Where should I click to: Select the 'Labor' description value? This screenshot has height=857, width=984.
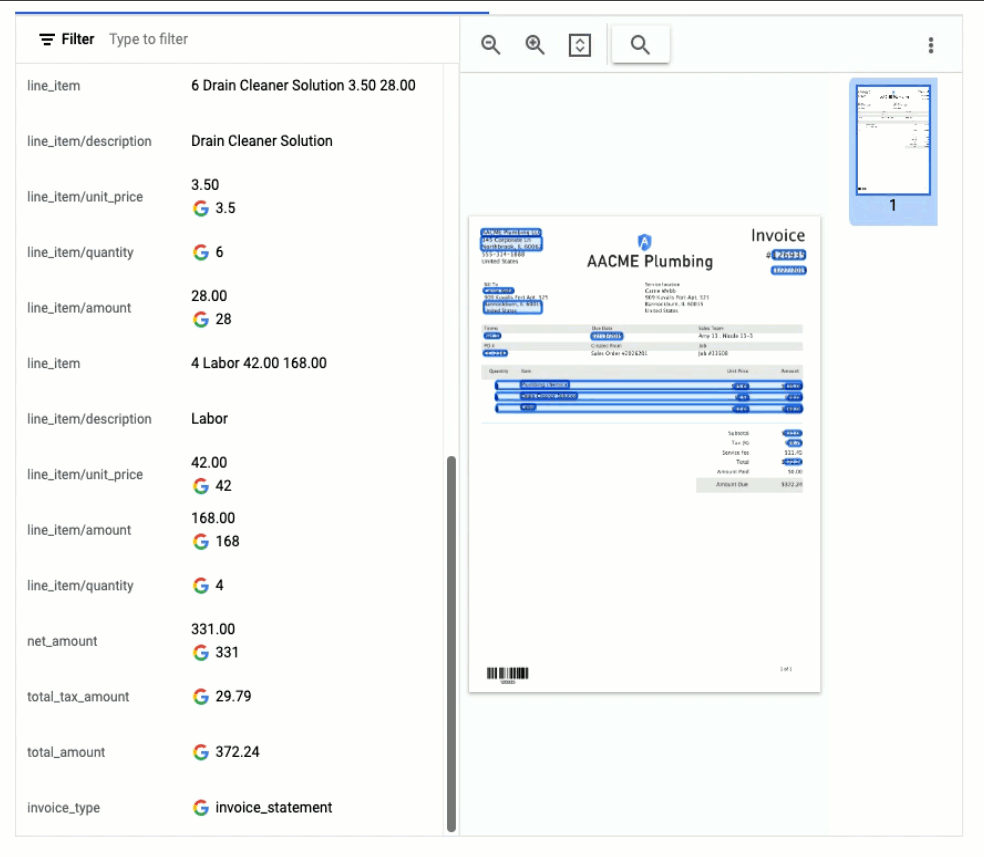point(210,418)
